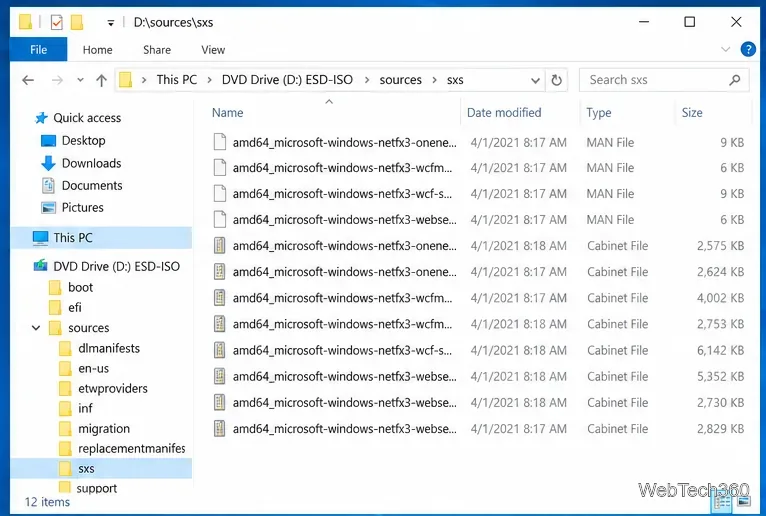Open the File ribbon tab
Image resolution: width=766 pixels, height=516 pixels.
[39, 50]
